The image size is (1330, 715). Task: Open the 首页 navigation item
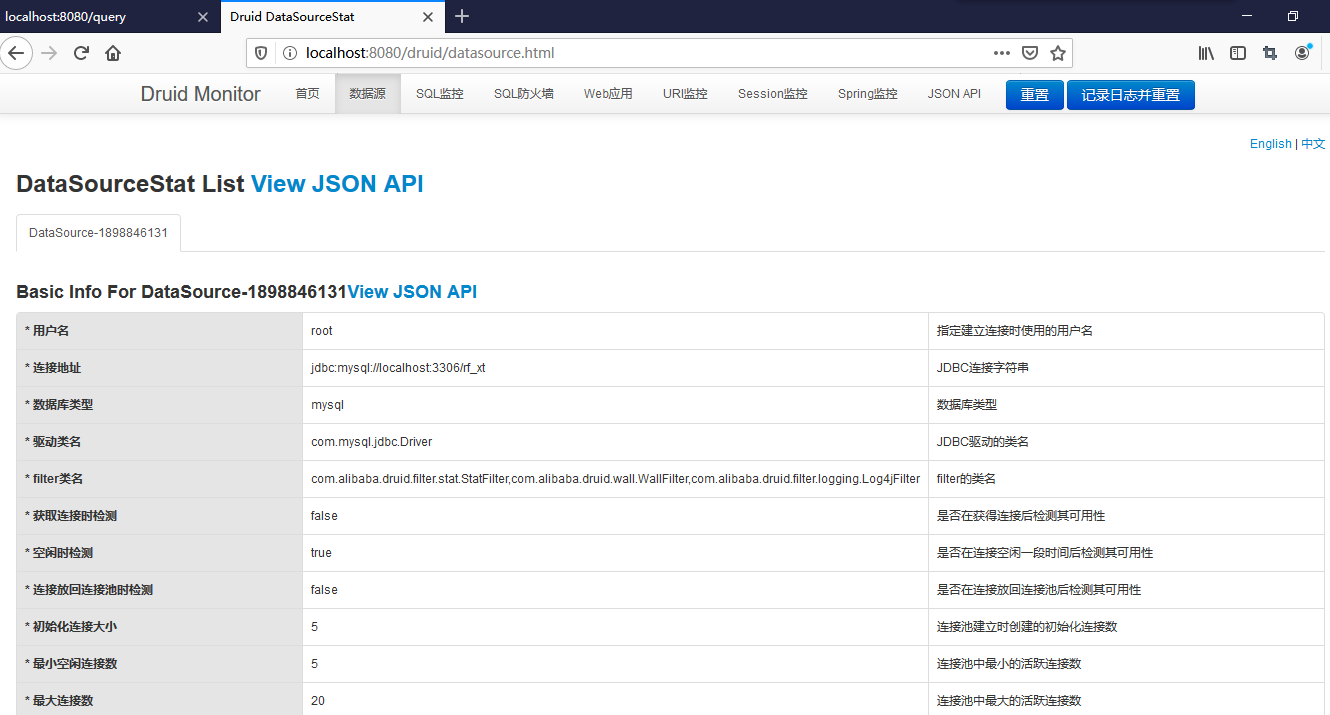click(307, 94)
